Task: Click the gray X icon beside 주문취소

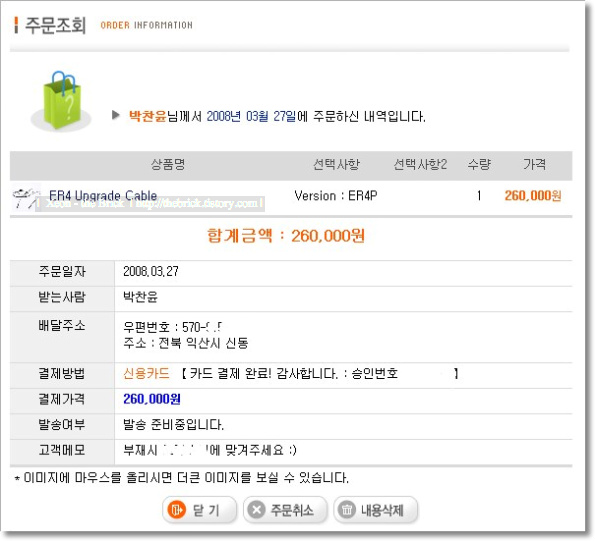Action: pyautogui.click(x=257, y=510)
